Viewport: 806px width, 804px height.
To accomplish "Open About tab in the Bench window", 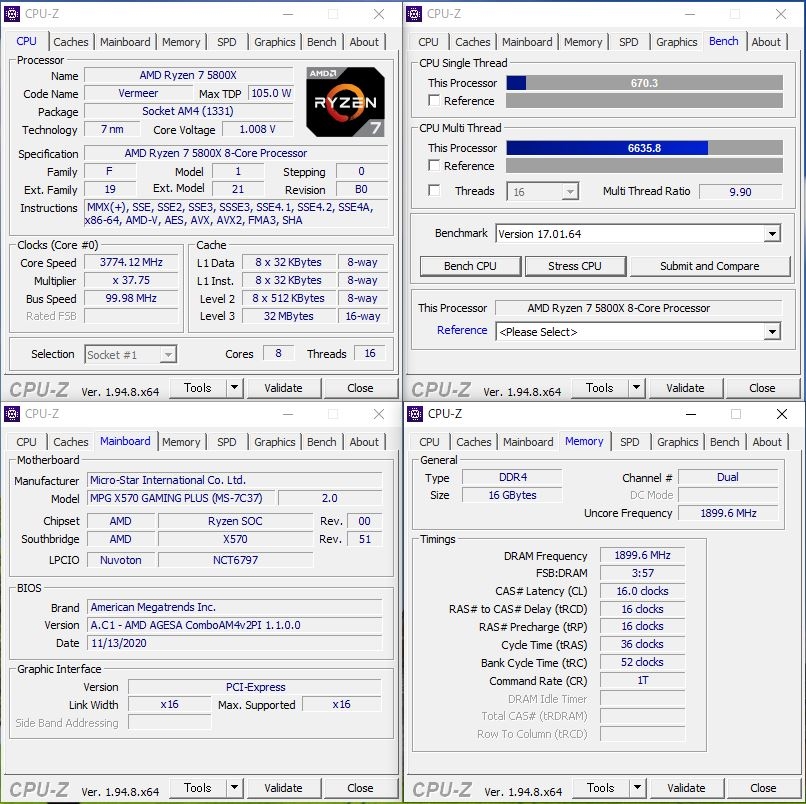I will pos(766,42).
